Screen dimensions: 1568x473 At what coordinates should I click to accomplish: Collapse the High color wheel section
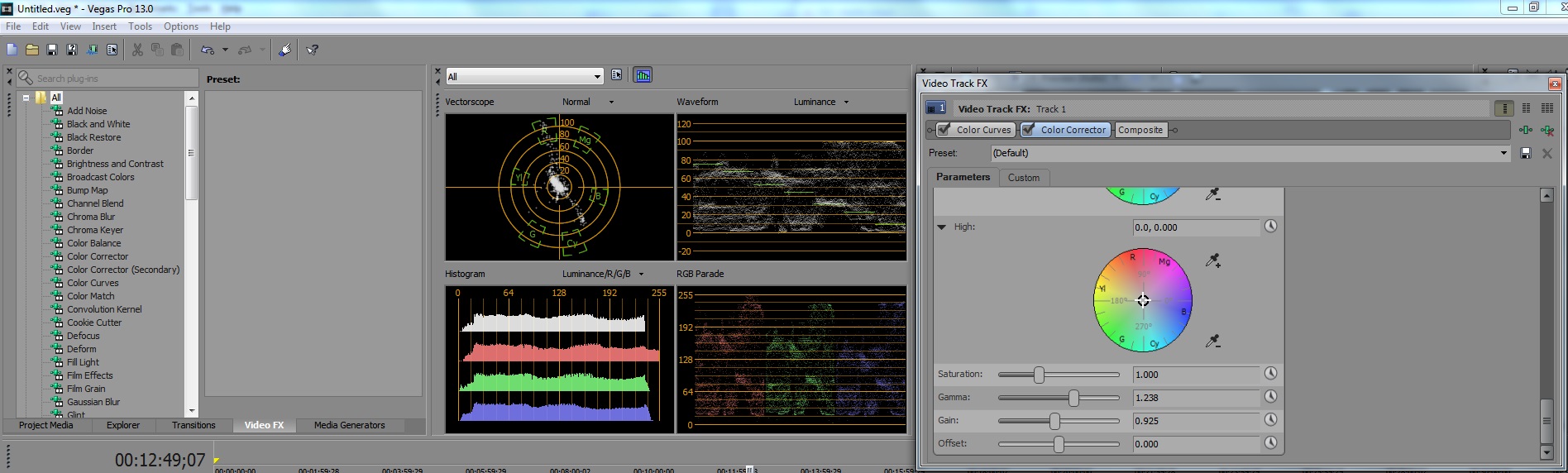click(x=941, y=227)
